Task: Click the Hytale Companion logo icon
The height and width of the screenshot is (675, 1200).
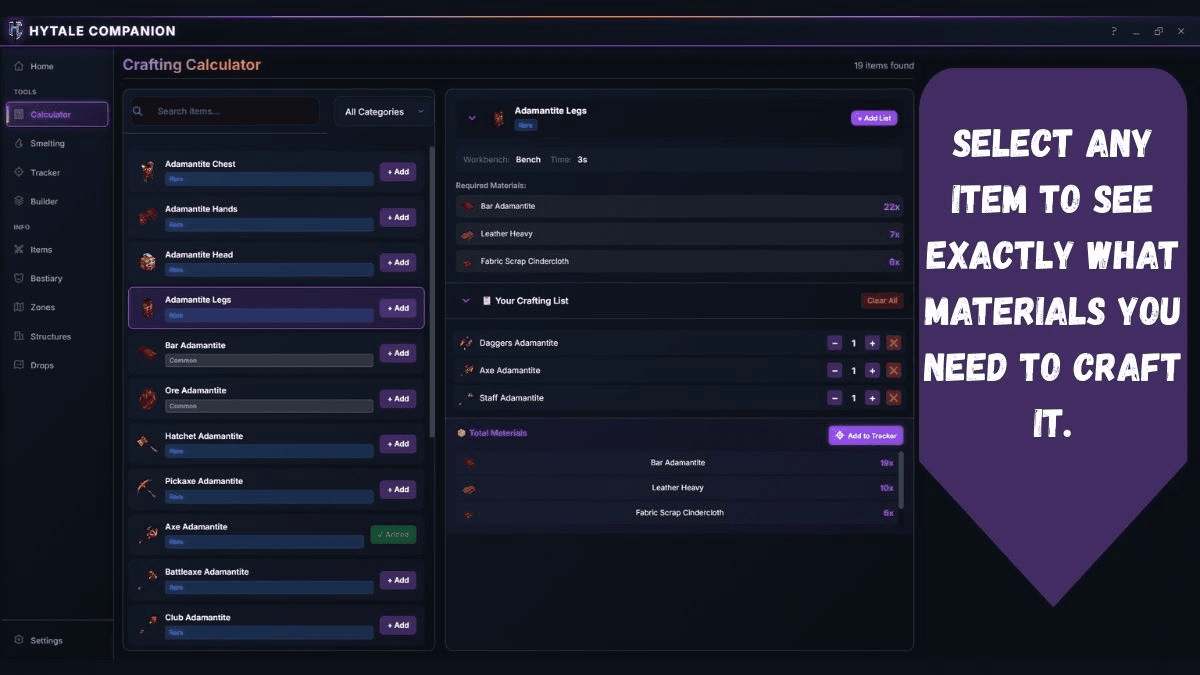Action: [15, 31]
